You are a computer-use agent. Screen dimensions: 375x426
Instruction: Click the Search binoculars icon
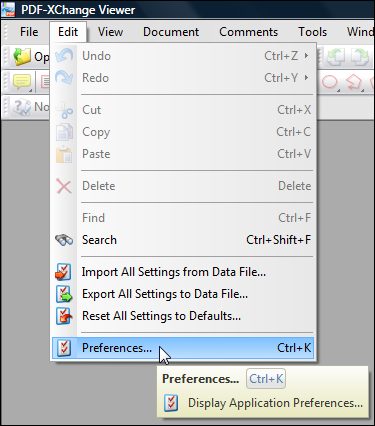pos(64,240)
